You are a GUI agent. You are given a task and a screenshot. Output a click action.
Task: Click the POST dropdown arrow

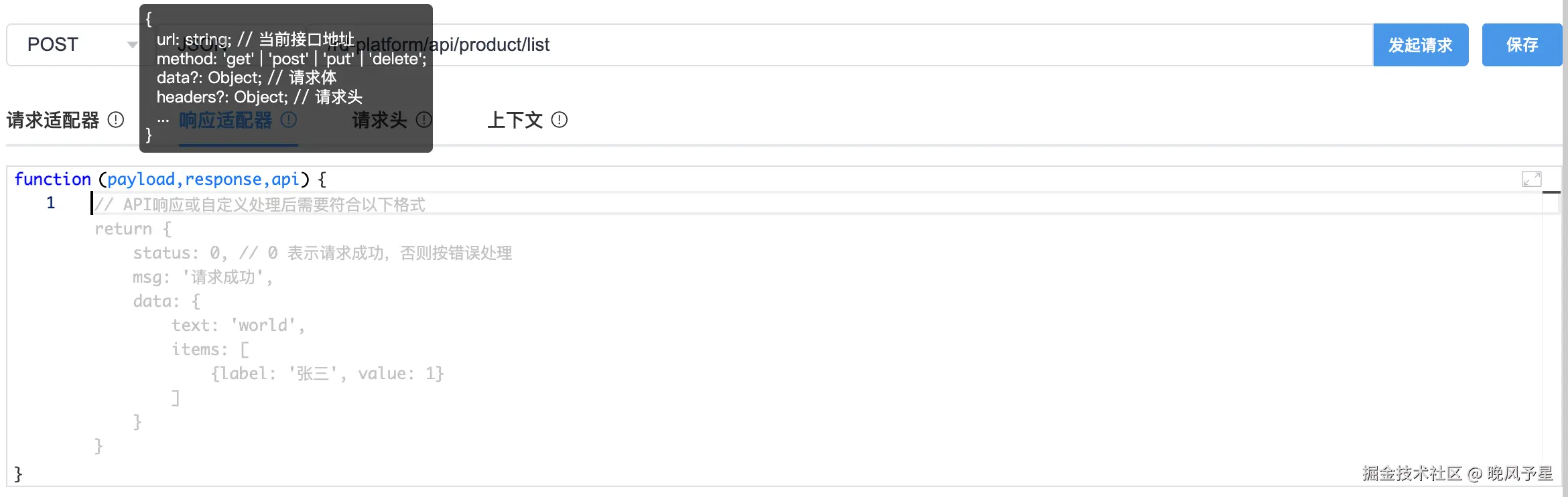point(132,45)
